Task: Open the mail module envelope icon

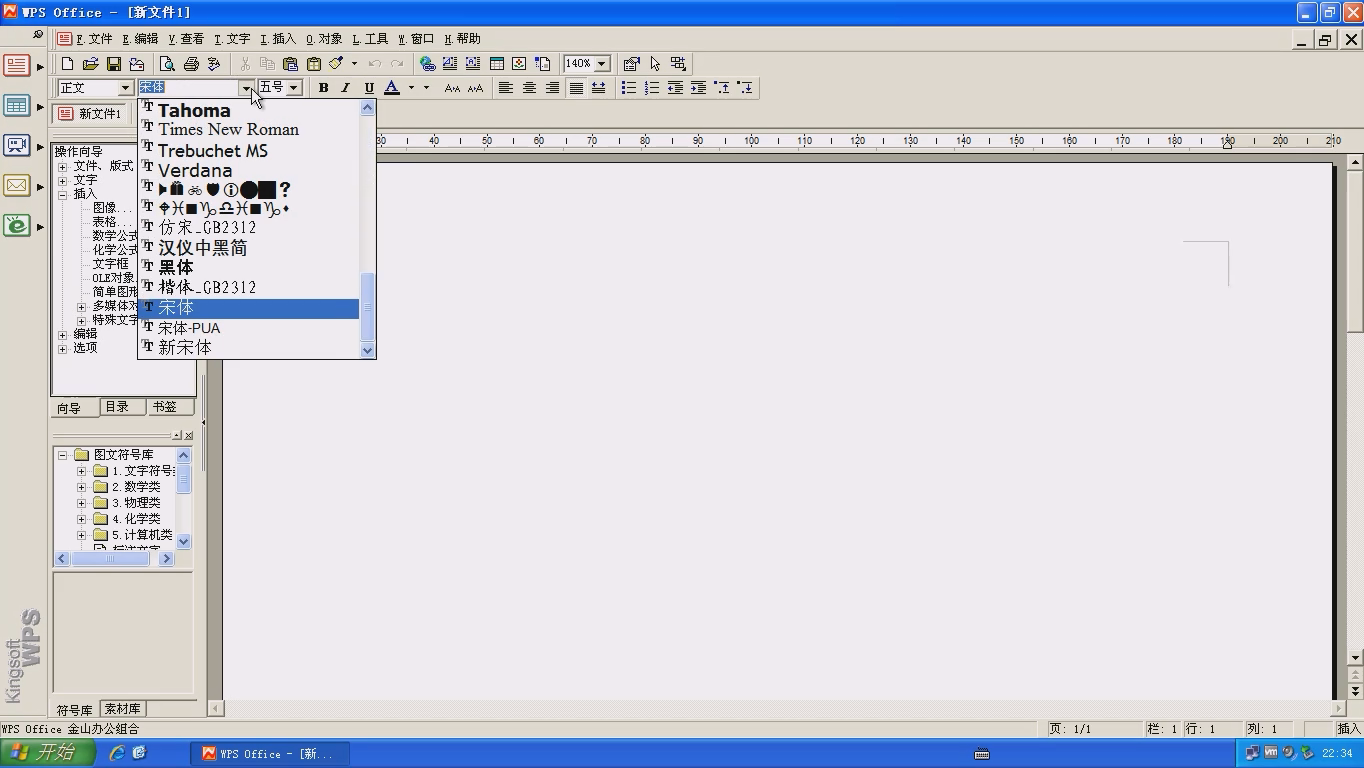Action: 16,185
